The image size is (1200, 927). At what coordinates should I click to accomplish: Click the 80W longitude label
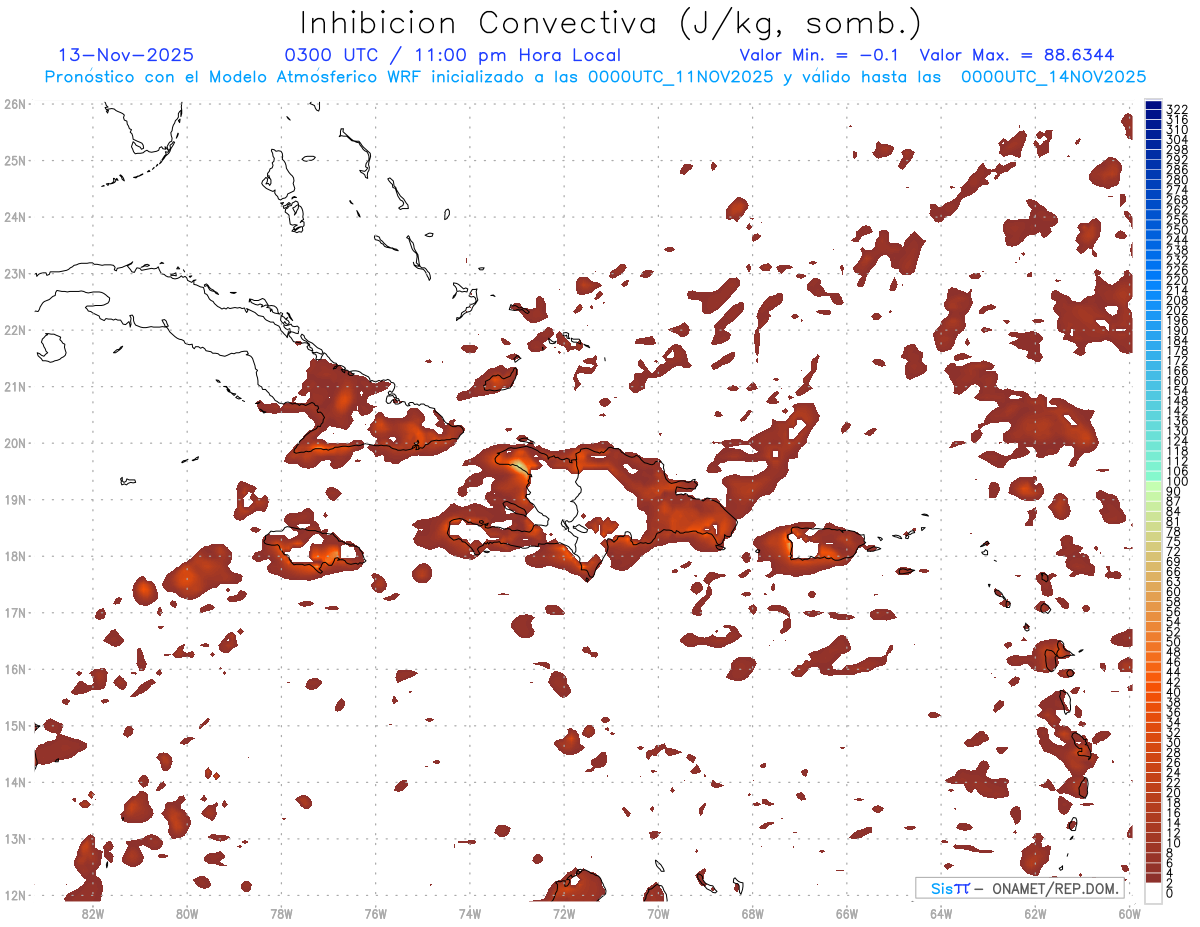tap(186, 913)
